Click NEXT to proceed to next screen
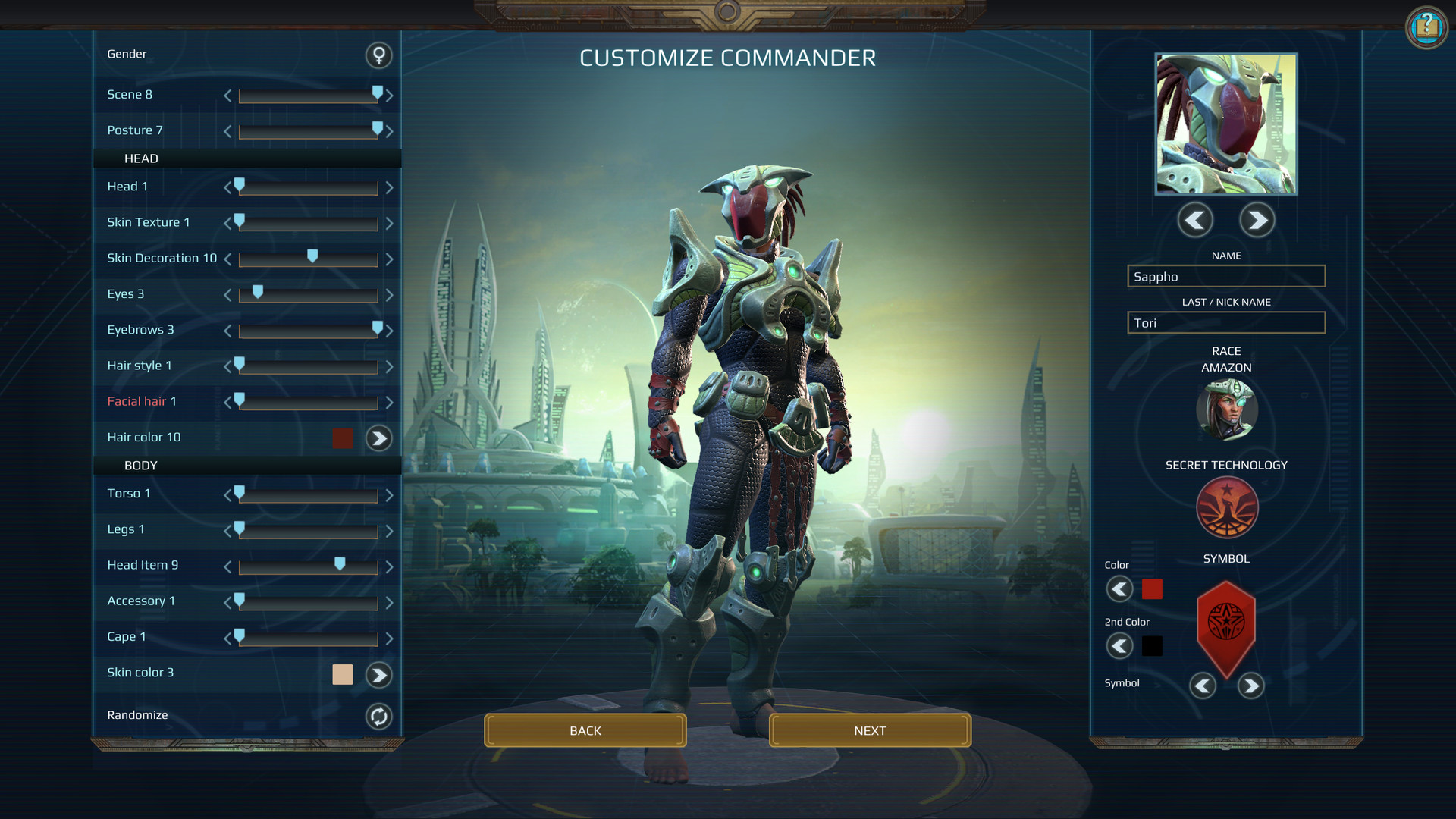This screenshot has width=1456, height=819. [869, 731]
